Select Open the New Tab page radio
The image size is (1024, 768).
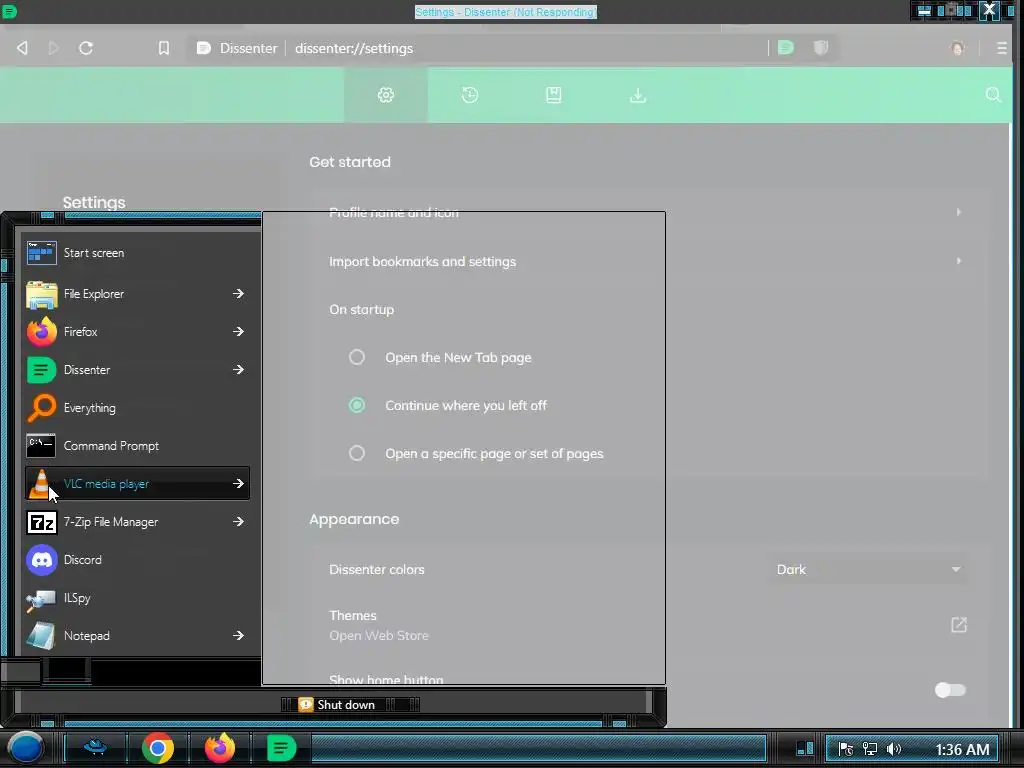pos(357,357)
